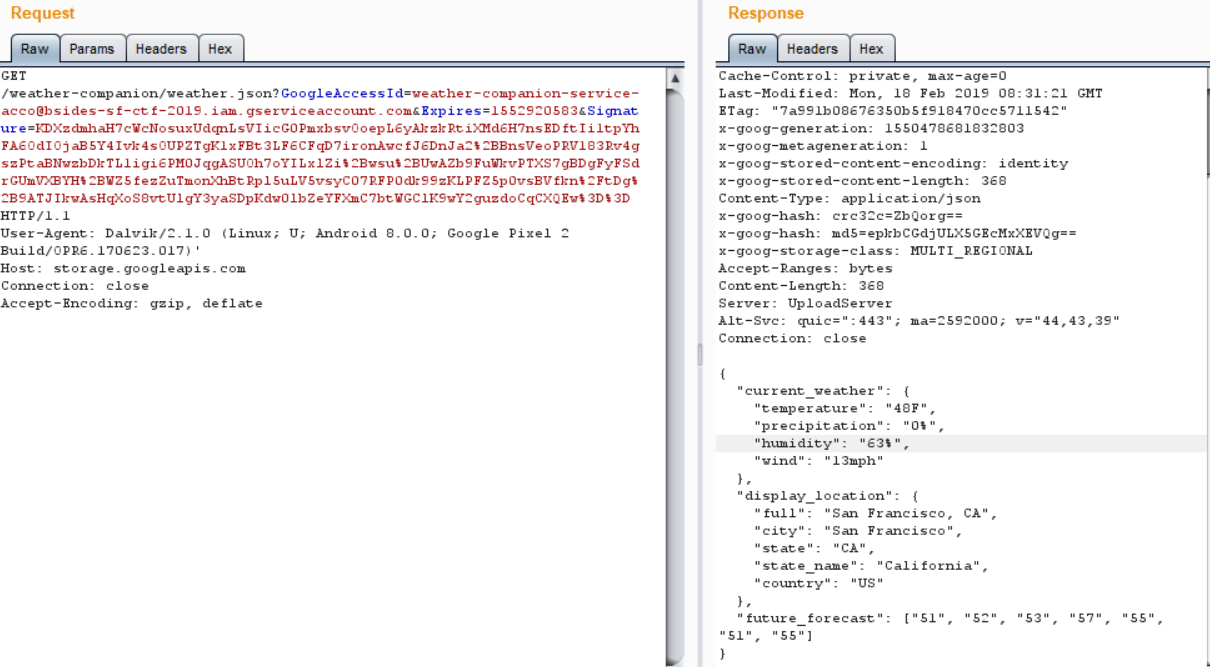Viewport: 1210px width, 667px height.
Task: Select the Response Raw tab
Action: pos(752,49)
